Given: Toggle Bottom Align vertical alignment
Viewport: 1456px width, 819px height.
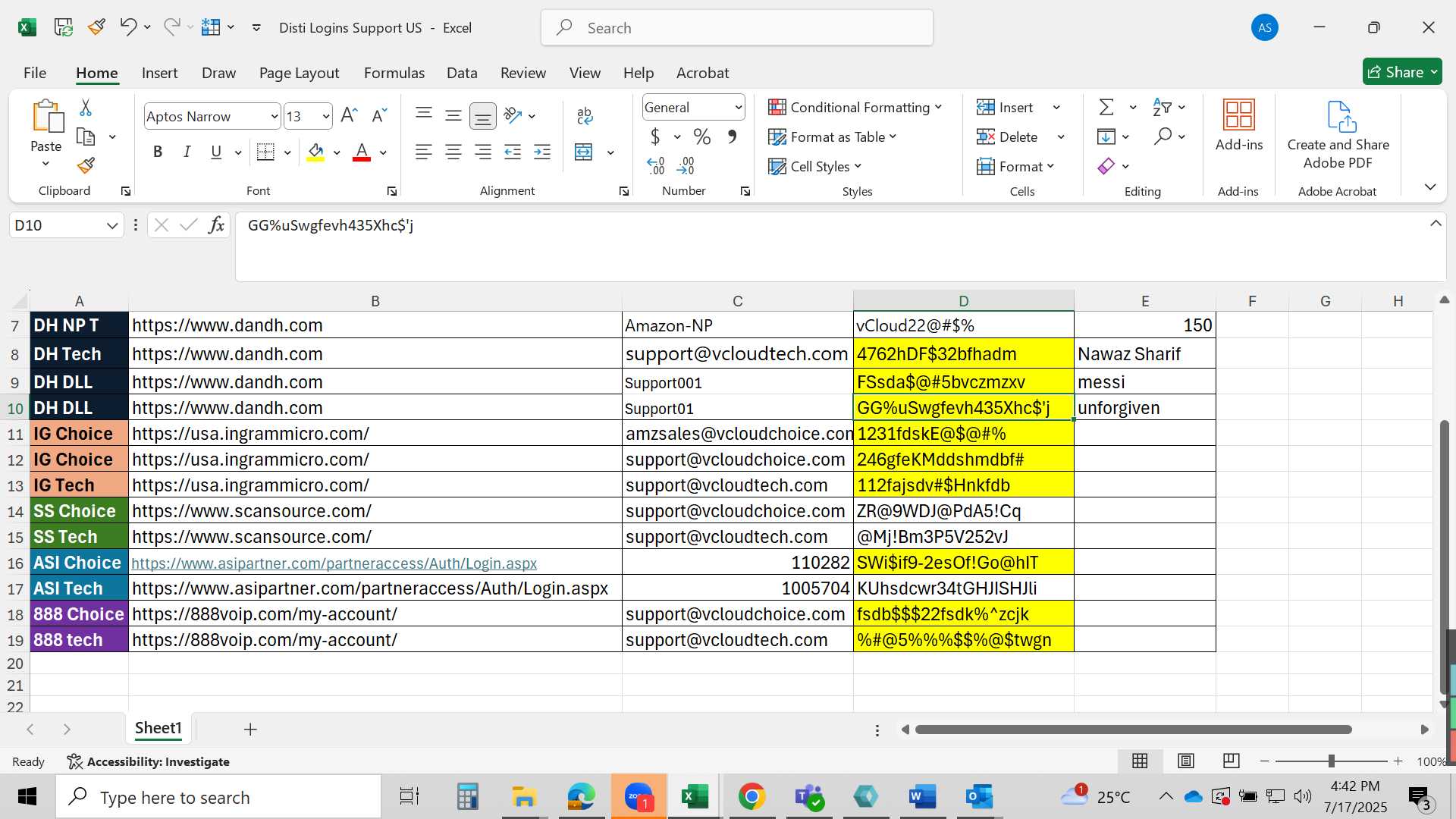Looking at the screenshot, I should coord(483,116).
